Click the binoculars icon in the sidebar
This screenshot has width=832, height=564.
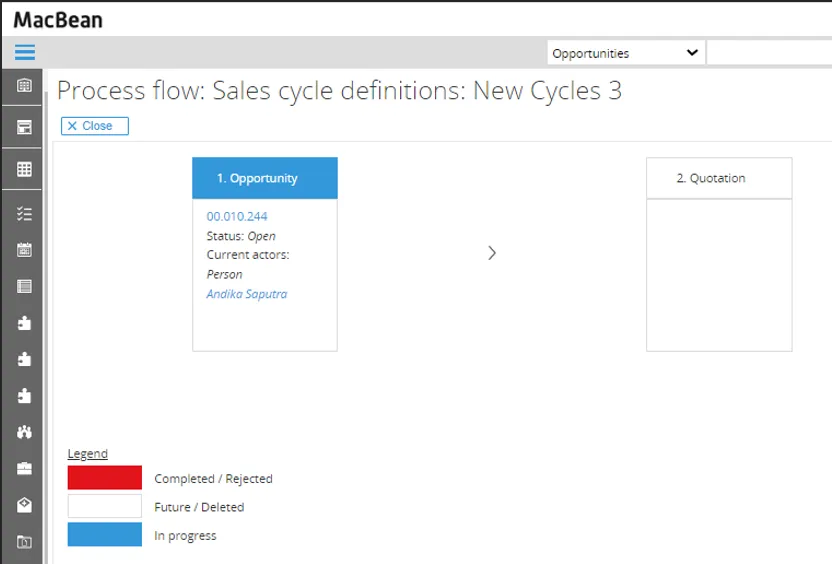[x=25, y=432]
